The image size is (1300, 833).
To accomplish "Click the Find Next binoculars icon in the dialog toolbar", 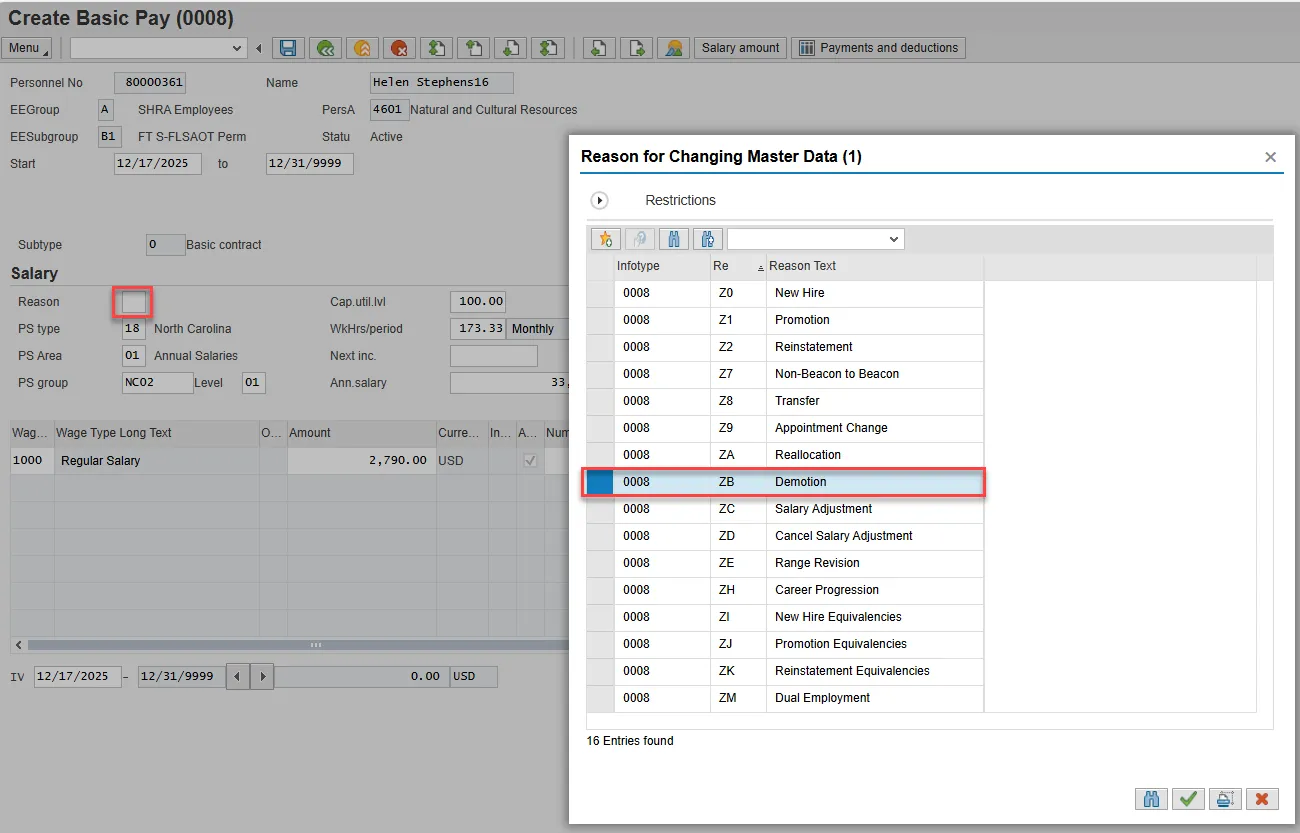I will pyautogui.click(x=708, y=239).
